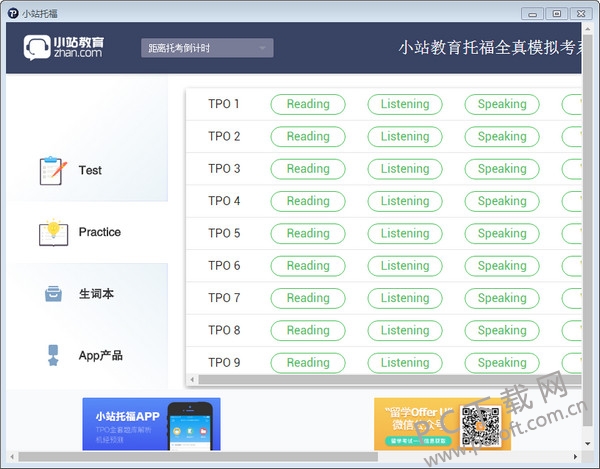Viewport: 600px width, 469px height.
Task: Open TPO 9 Speaking
Action: (x=502, y=363)
